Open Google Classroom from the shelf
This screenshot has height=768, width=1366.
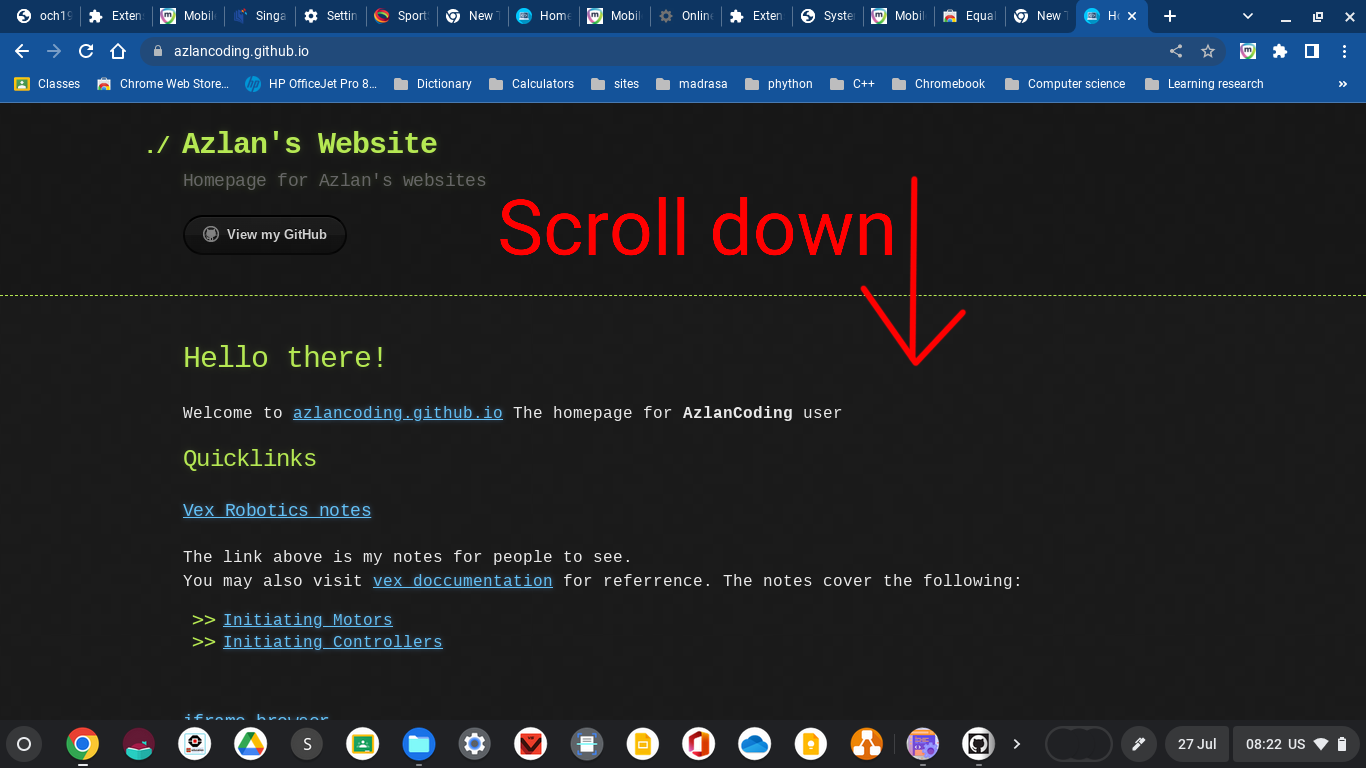[x=362, y=744]
